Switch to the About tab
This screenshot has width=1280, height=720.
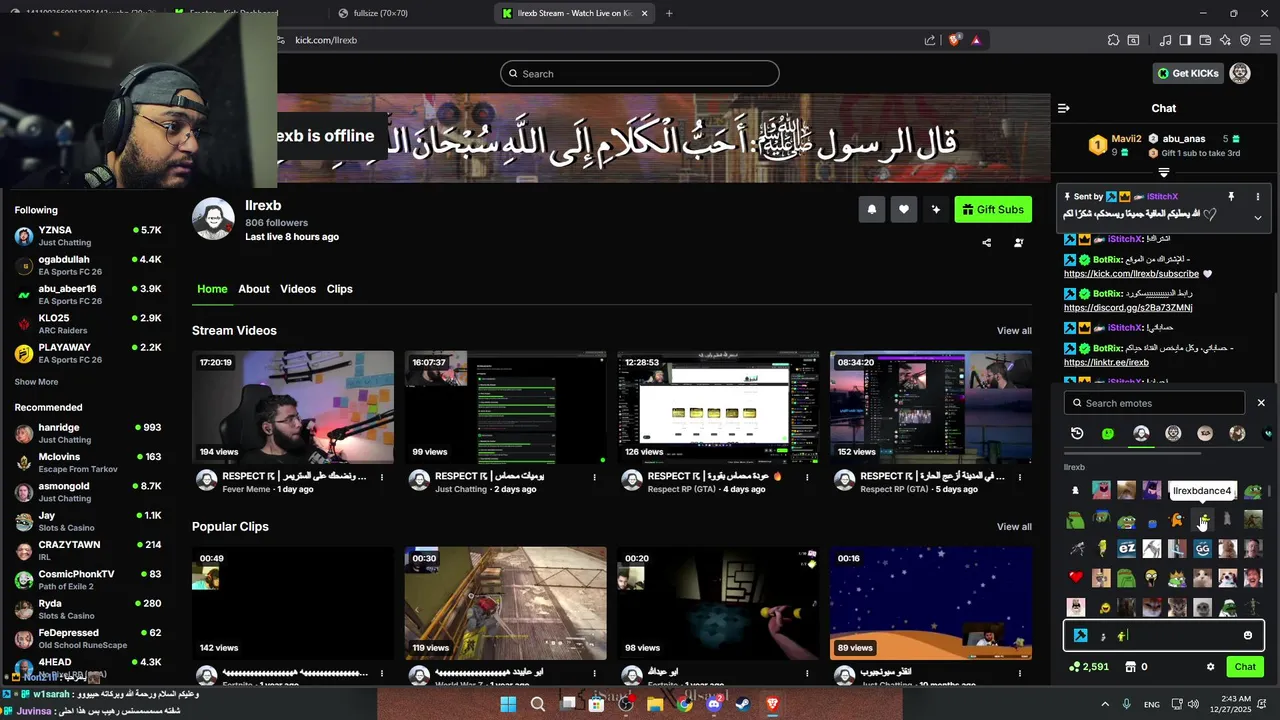[254, 289]
